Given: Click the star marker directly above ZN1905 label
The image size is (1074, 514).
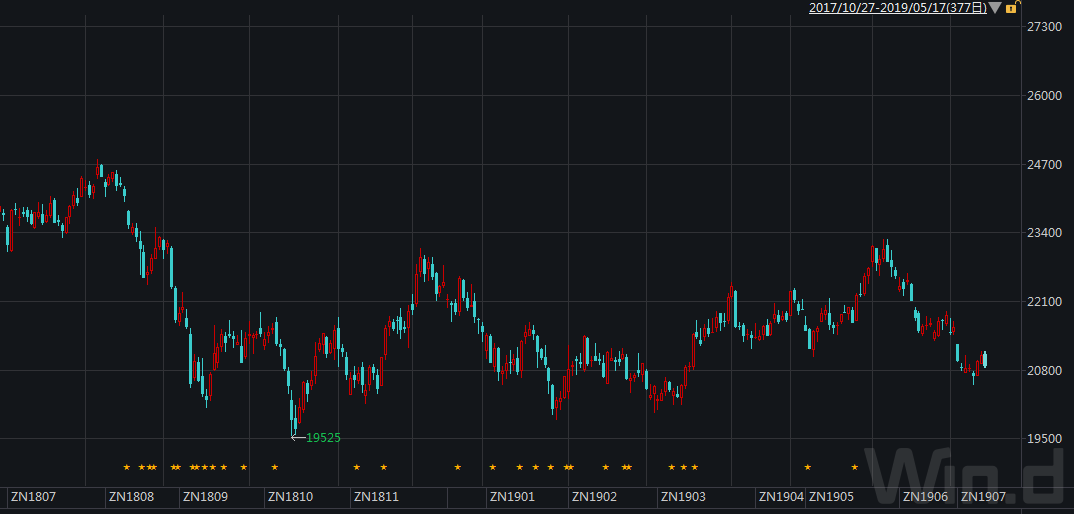Looking at the screenshot, I should point(808,467).
